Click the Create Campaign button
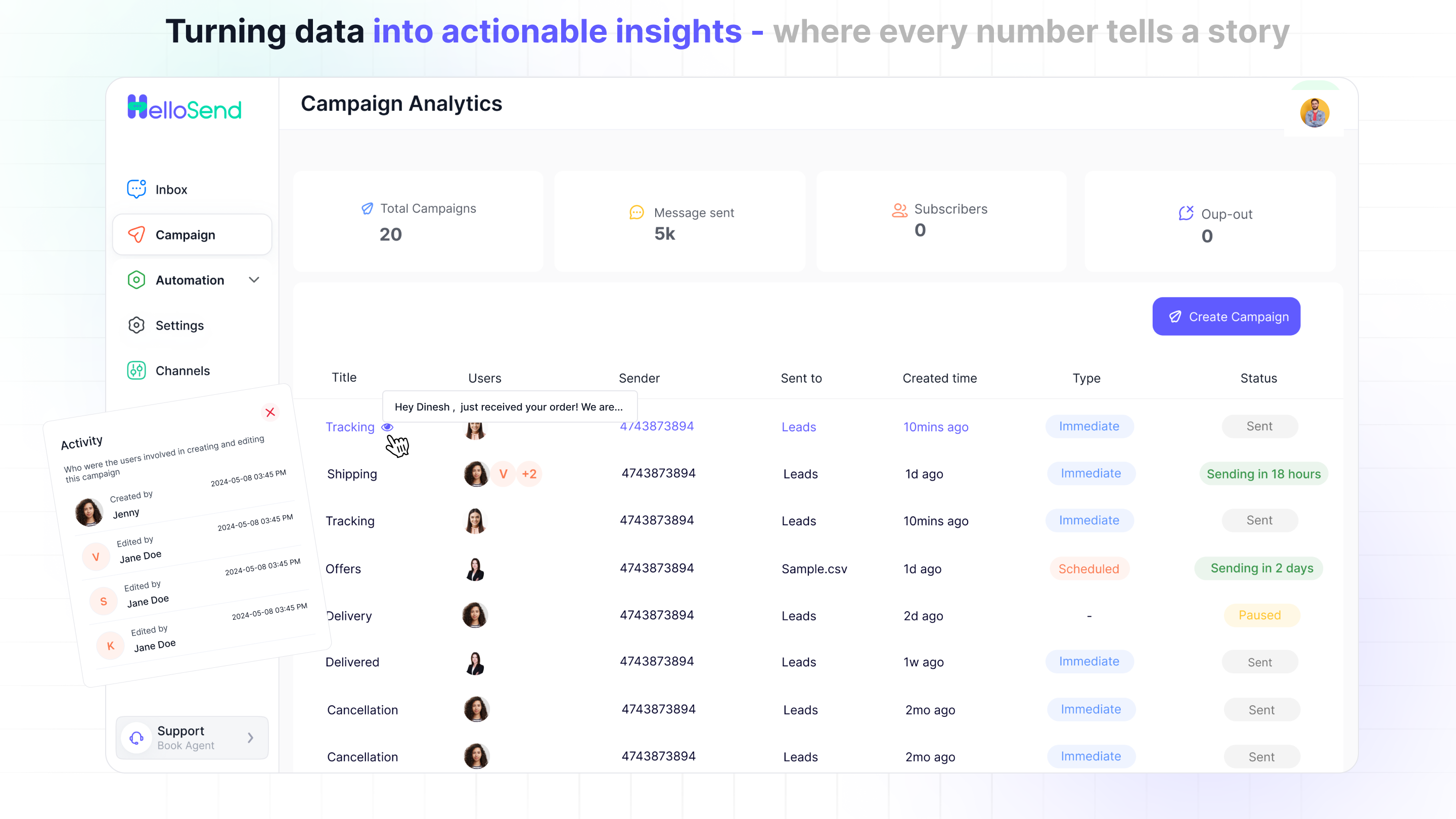This screenshot has width=1456, height=819. (1226, 316)
